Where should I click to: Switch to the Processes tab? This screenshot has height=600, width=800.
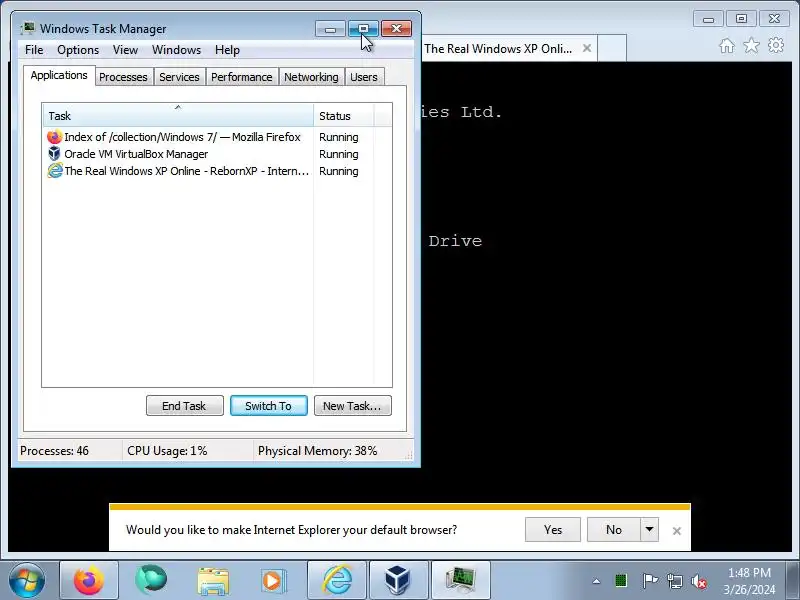123,77
